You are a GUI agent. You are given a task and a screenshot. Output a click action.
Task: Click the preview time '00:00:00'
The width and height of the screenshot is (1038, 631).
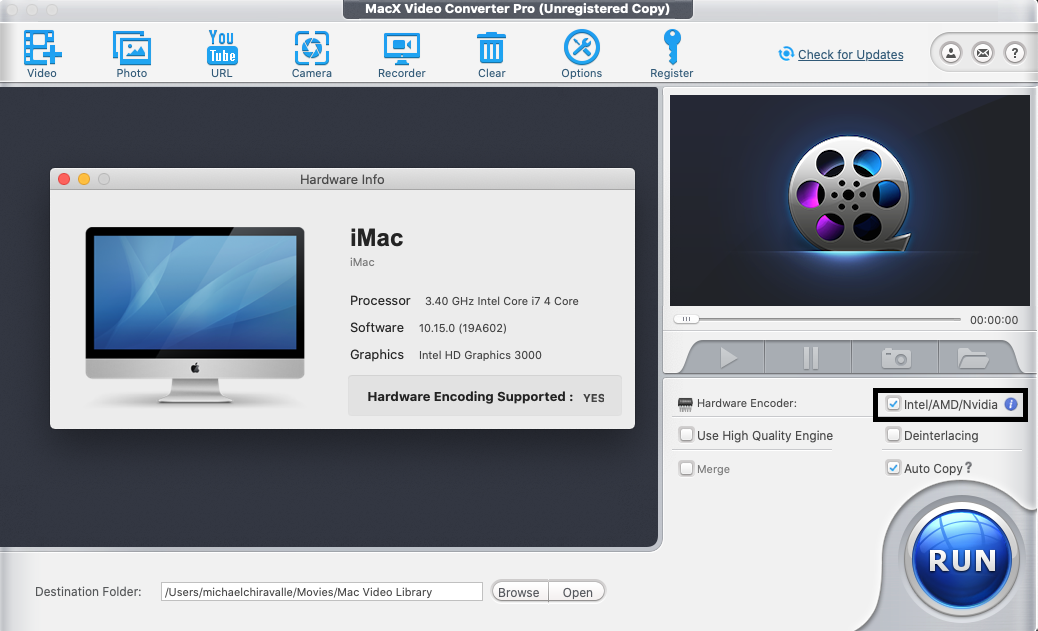(x=994, y=320)
